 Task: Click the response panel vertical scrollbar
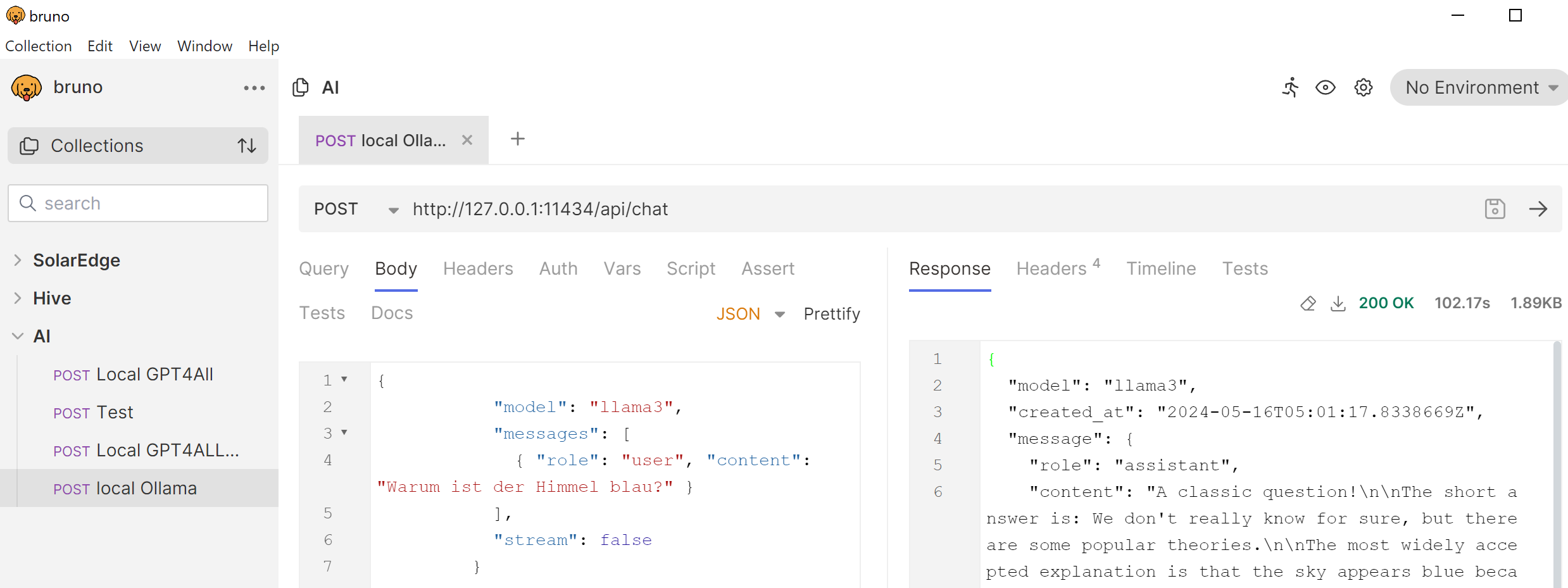coord(1557,465)
